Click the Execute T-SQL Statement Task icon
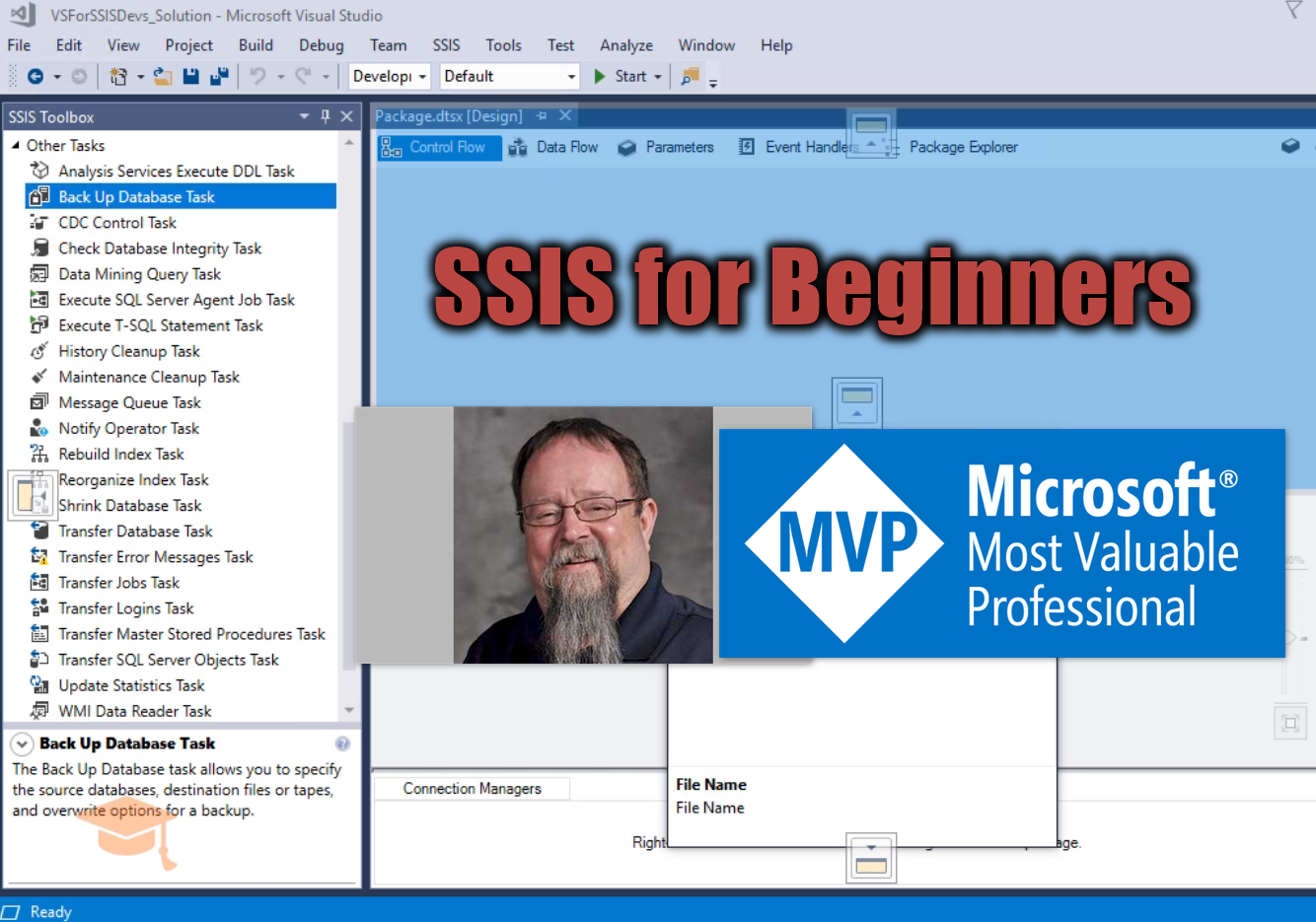1316x922 pixels. [39, 324]
